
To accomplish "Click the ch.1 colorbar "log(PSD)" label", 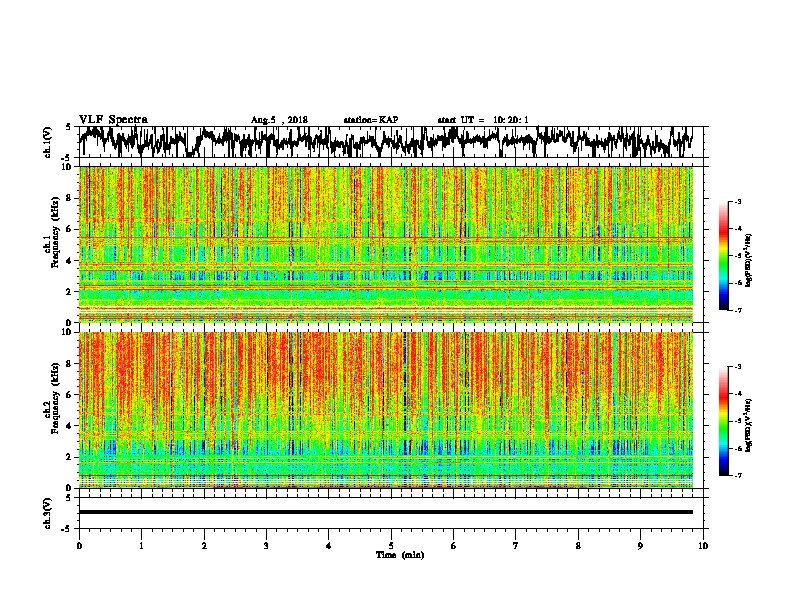I will tap(749, 261).
